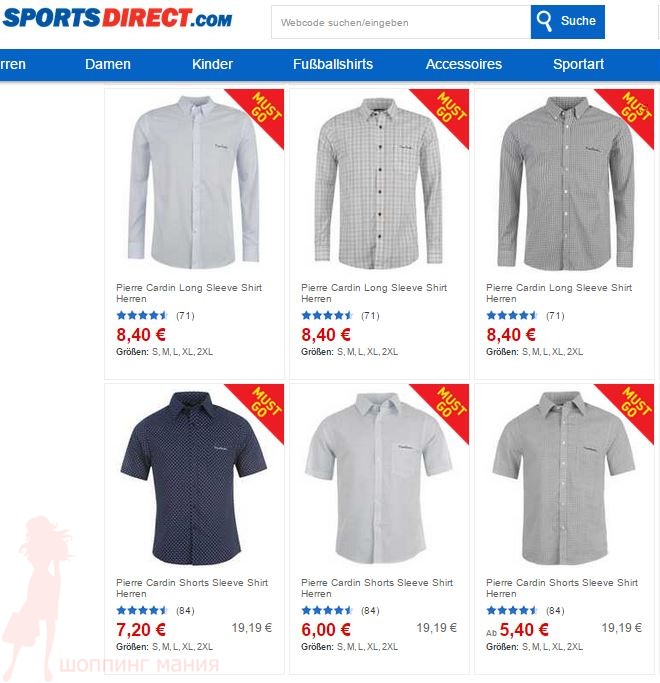The image size is (660, 683).
Task: Click star rating of navy short sleeve shirt
Action: coord(142,611)
